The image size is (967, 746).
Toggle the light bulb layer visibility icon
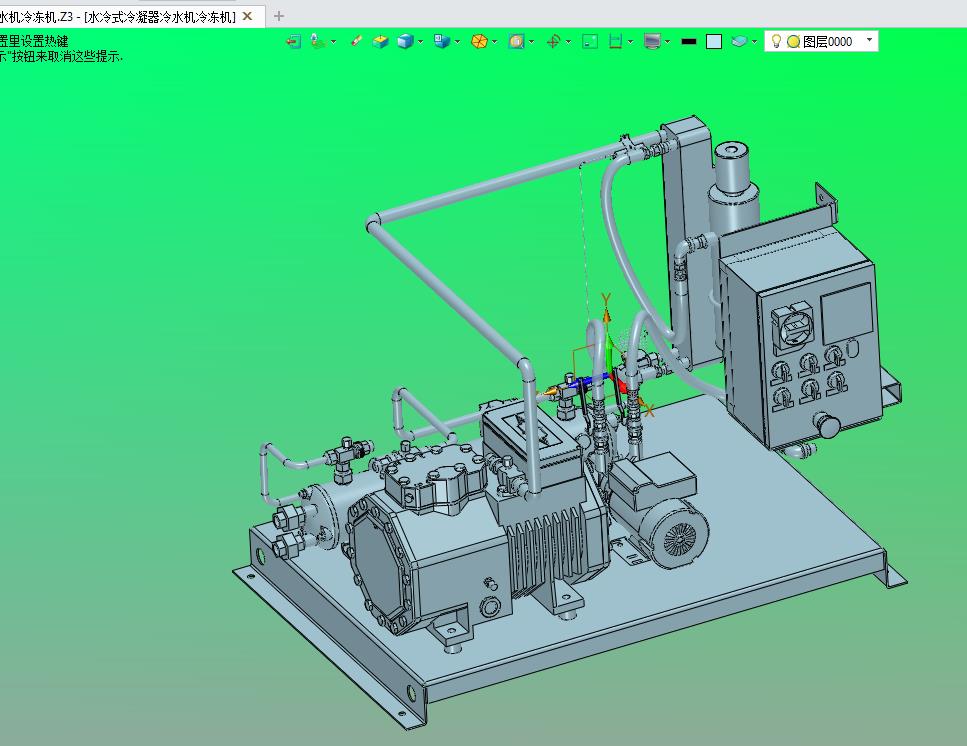click(x=776, y=41)
